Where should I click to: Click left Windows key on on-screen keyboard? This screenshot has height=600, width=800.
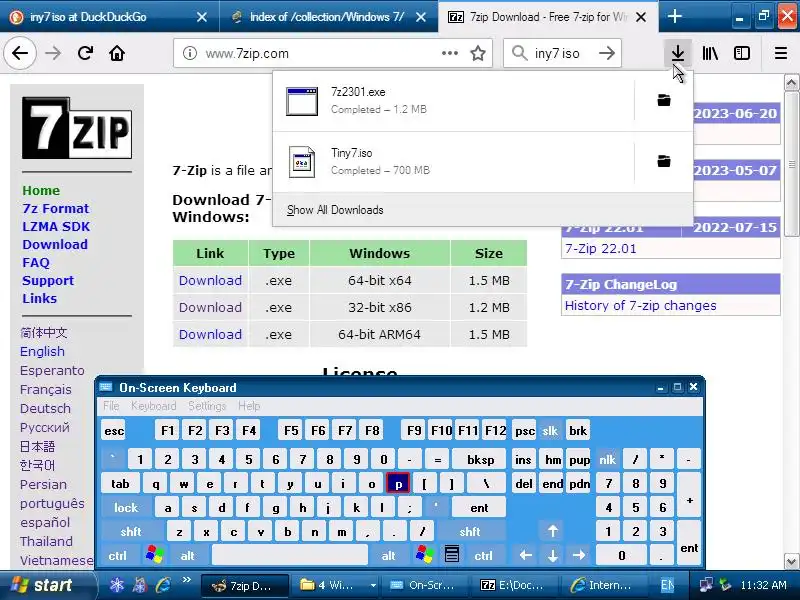(x=155, y=555)
